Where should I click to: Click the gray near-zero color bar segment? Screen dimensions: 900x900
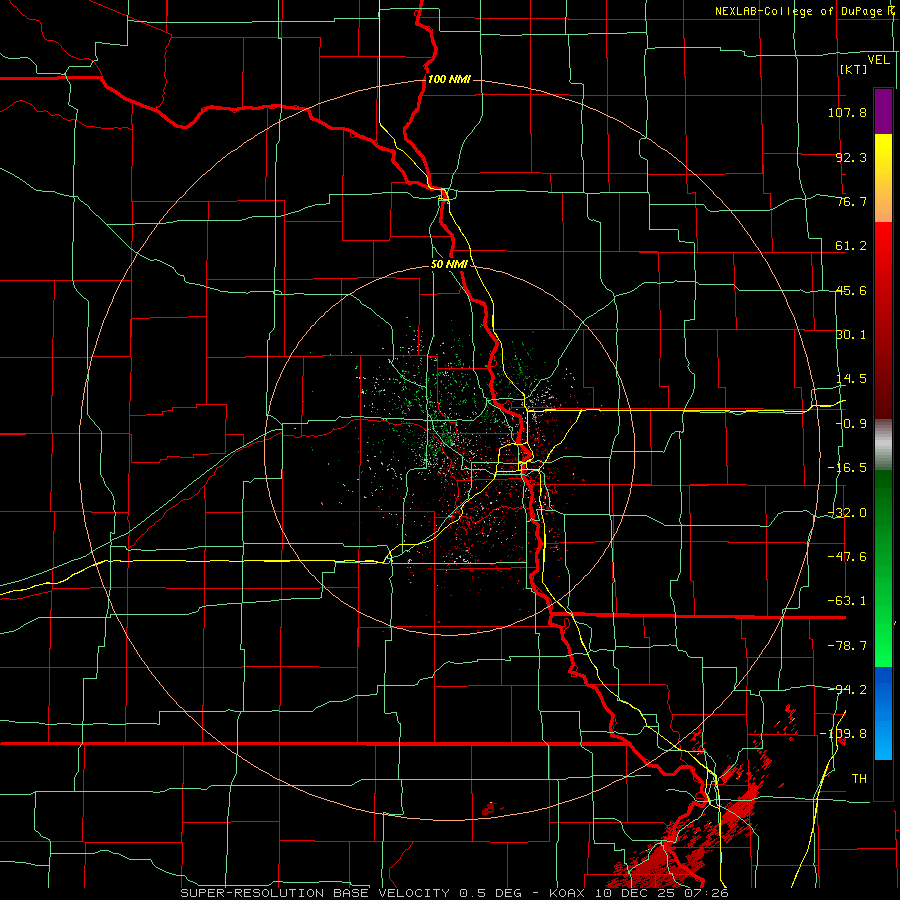[x=883, y=445]
